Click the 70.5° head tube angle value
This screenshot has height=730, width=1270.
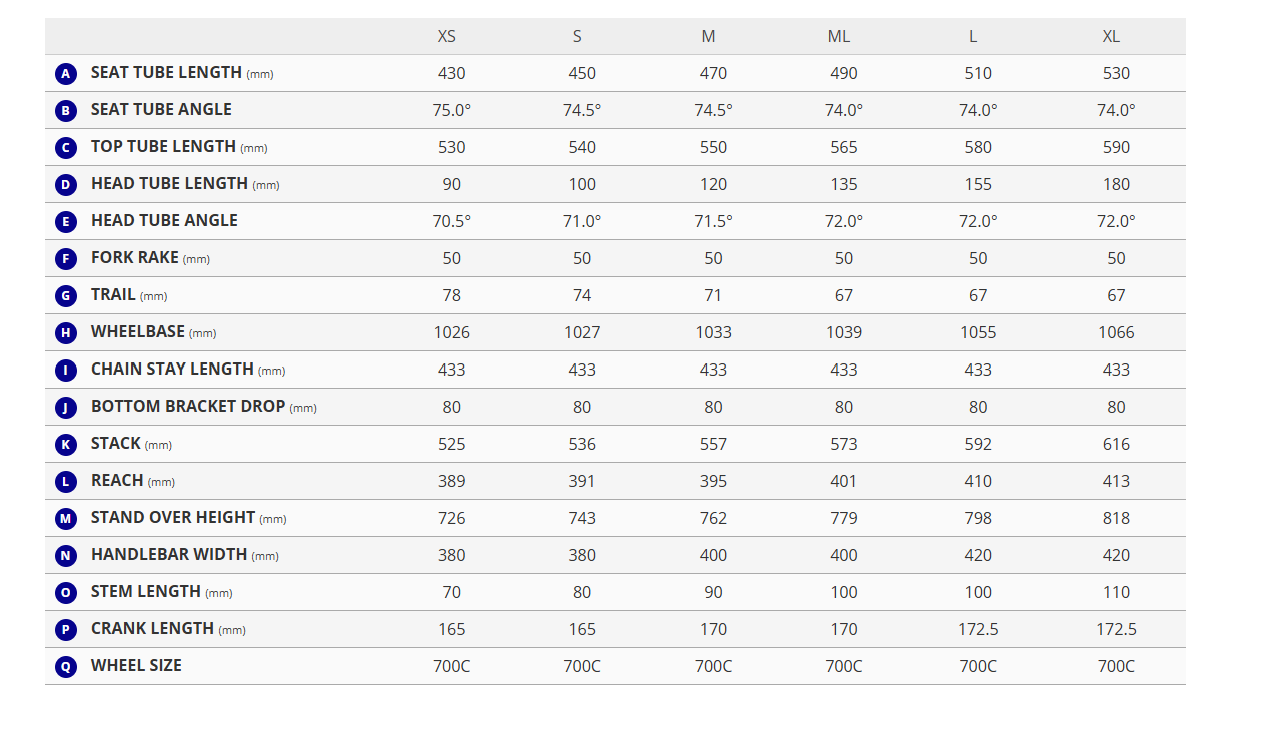click(452, 221)
